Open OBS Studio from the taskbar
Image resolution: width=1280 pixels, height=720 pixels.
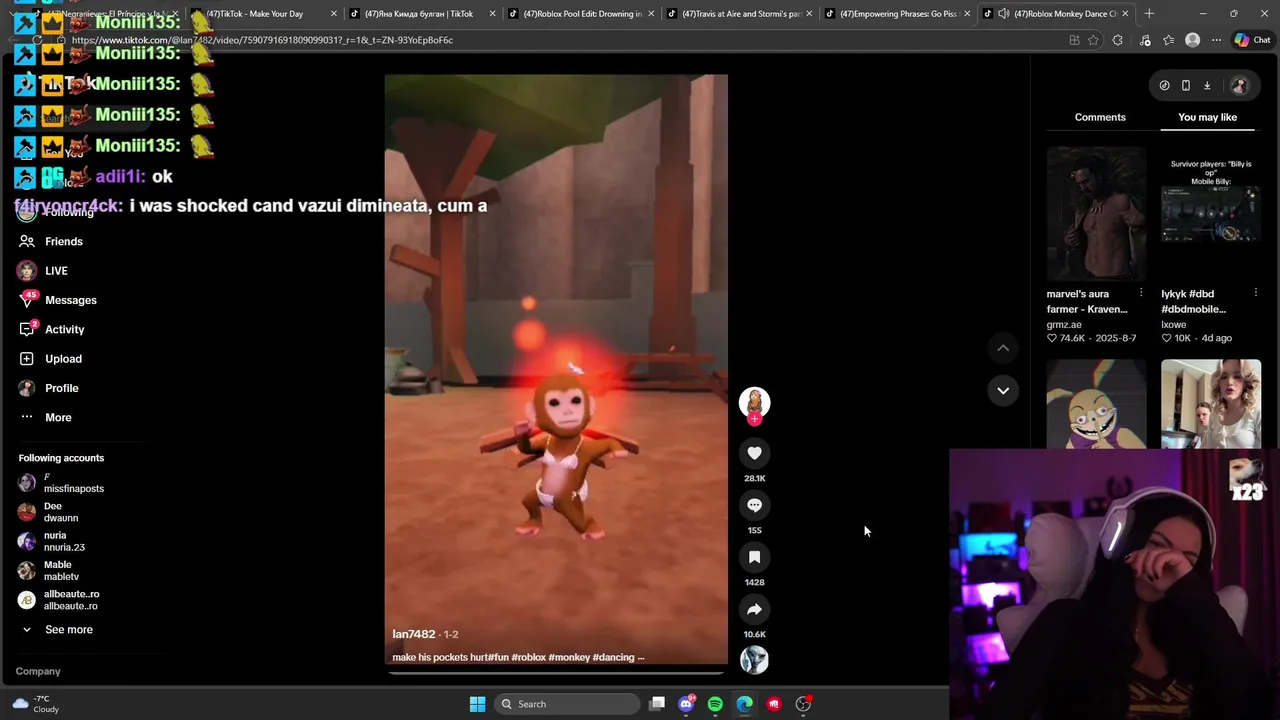(803, 704)
